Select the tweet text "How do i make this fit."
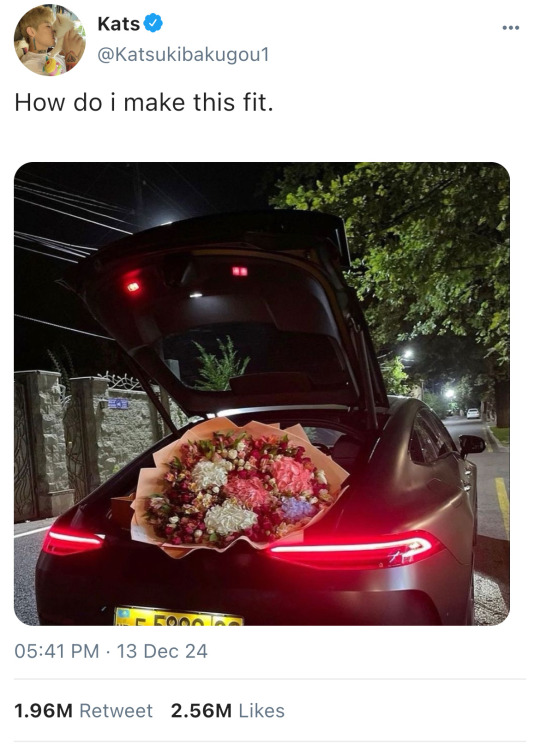The image size is (540, 745). point(144,102)
